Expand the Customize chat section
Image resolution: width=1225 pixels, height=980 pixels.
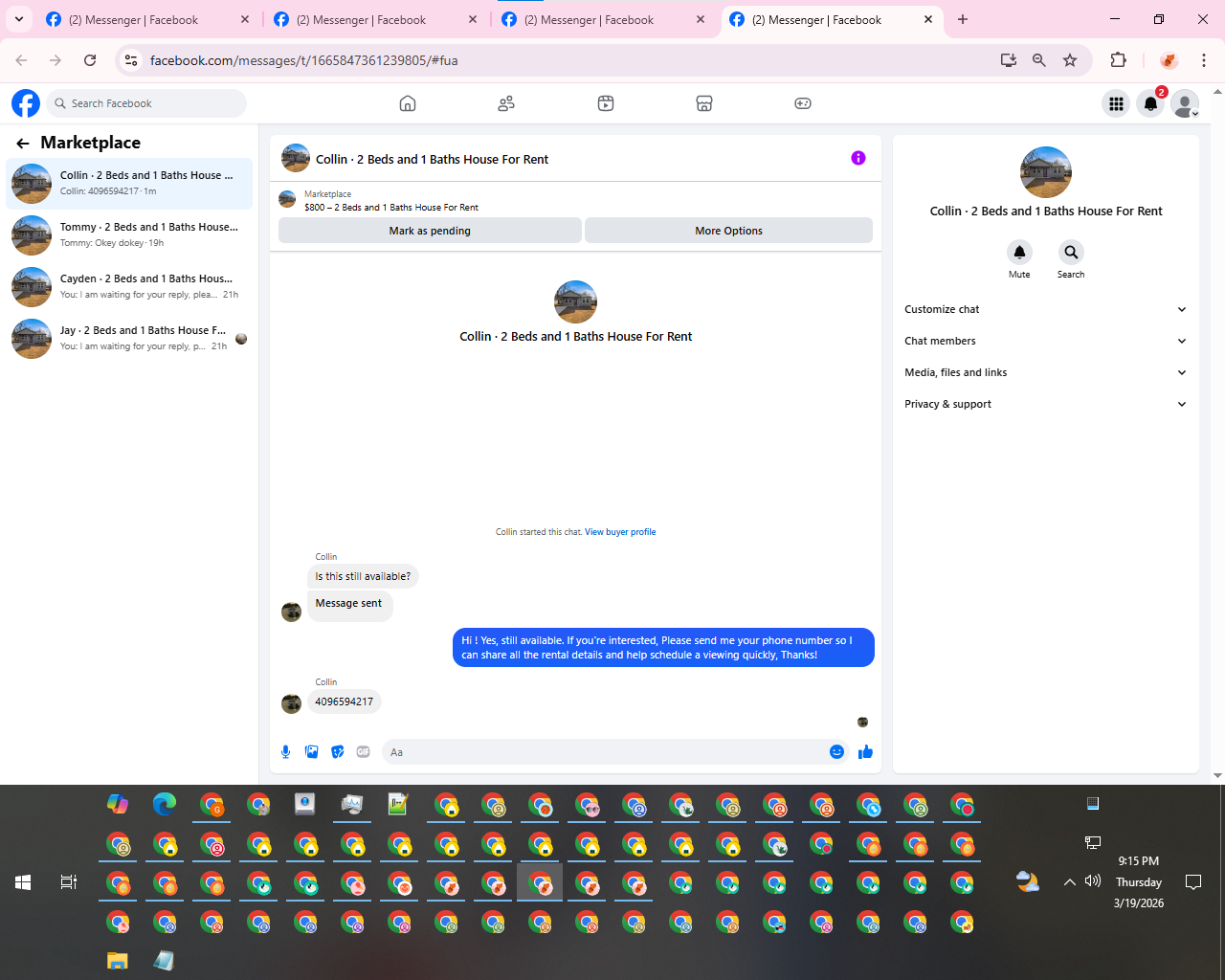pyautogui.click(x=1045, y=309)
